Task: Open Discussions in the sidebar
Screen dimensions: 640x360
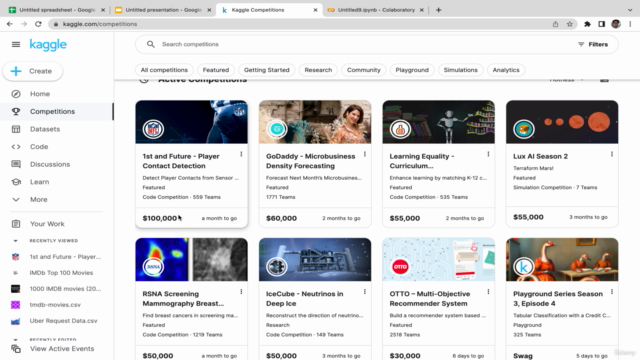Action: click(50, 164)
